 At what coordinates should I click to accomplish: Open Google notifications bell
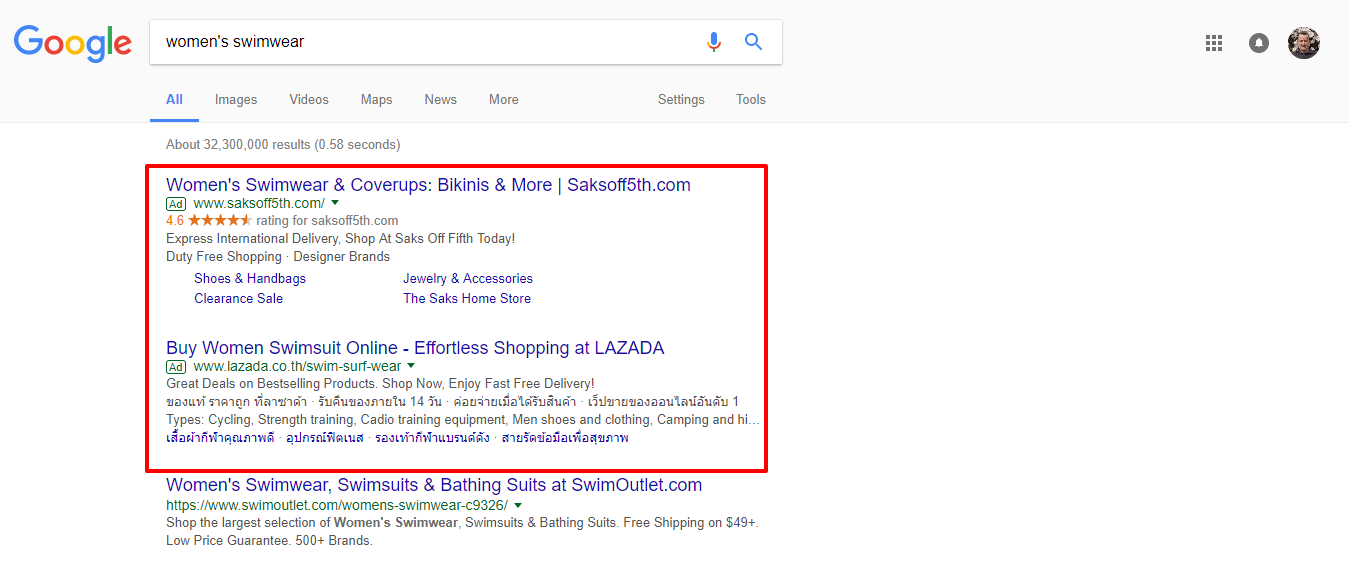pyautogui.click(x=1259, y=43)
